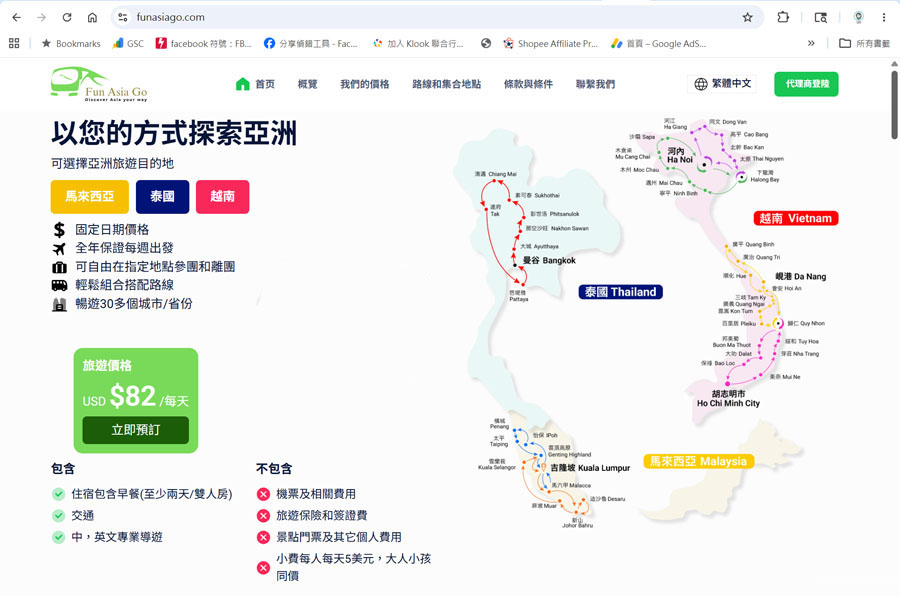The height and width of the screenshot is (596, 900).
Task: Bookmark this page with star icon
Action: pyautogui.click(x=747, y=17)
